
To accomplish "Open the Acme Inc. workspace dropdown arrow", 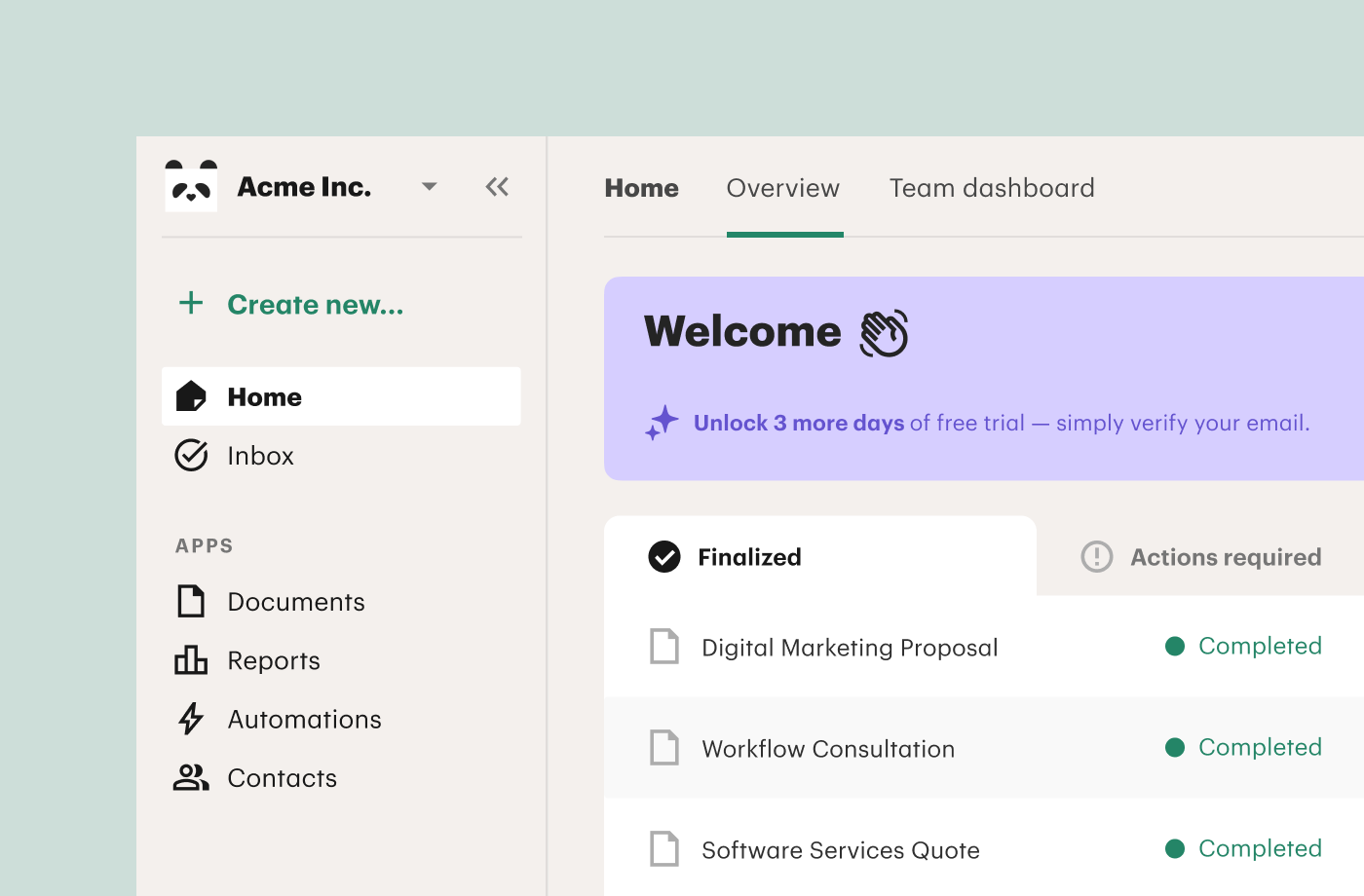I will [429, 186].
